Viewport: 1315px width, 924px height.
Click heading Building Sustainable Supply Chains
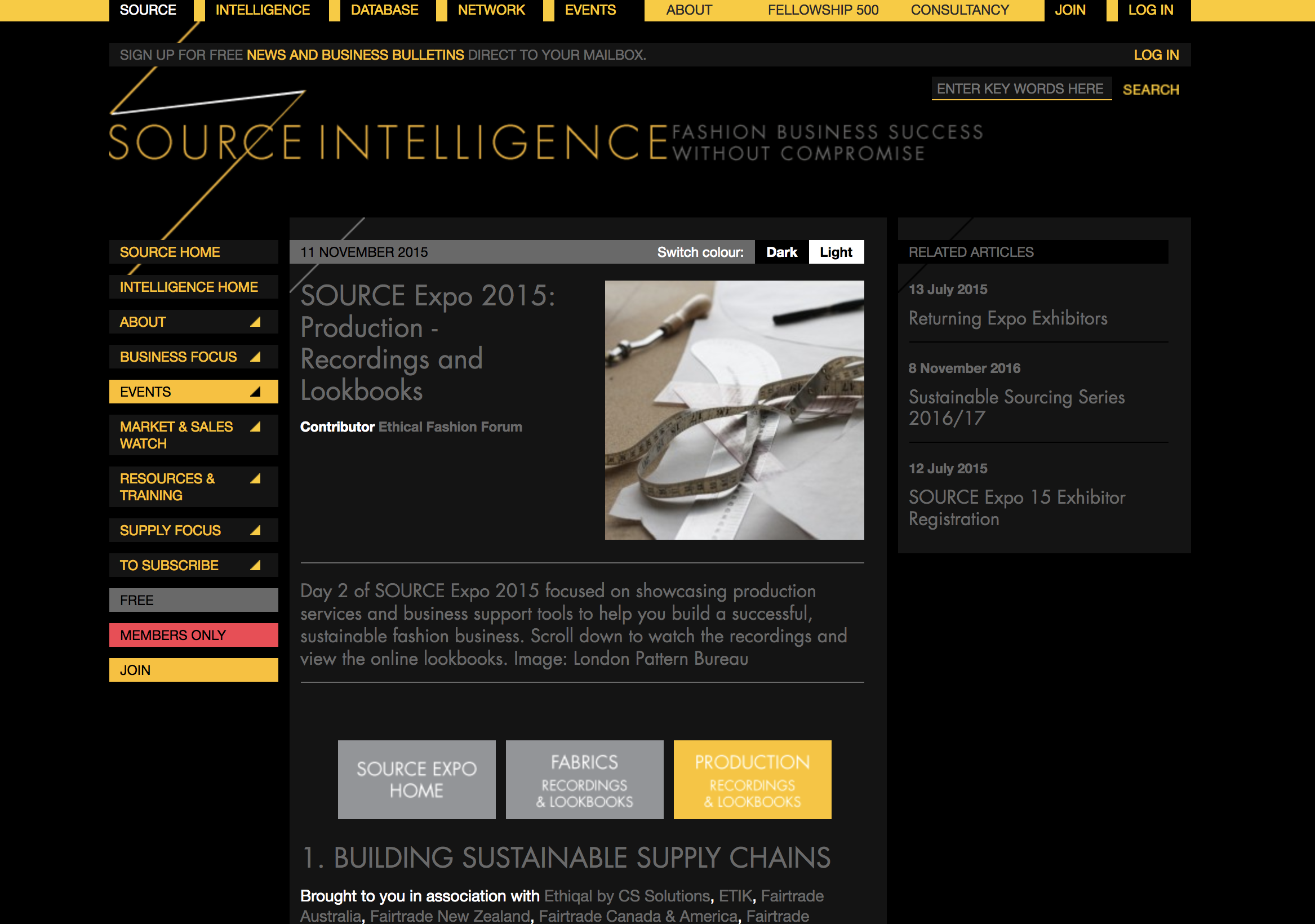[566, 858]
